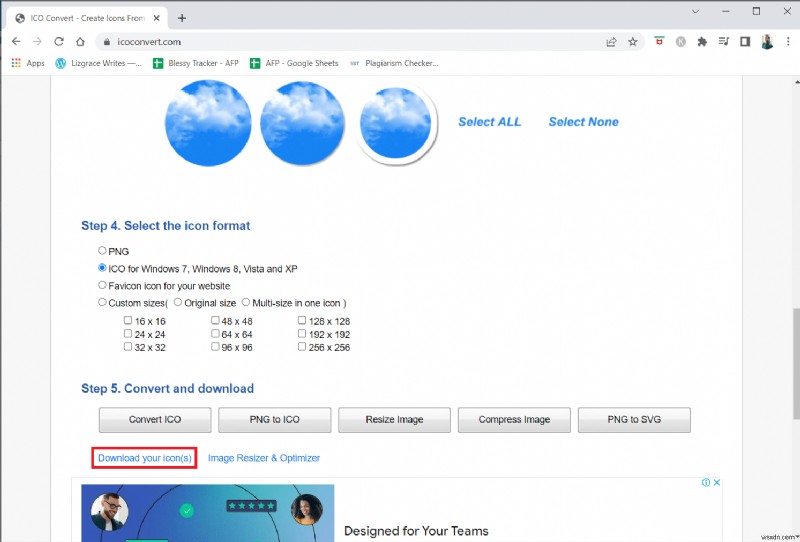Open Lizgrace Writes bookmark
800x542 pixels.
point(98,63)
